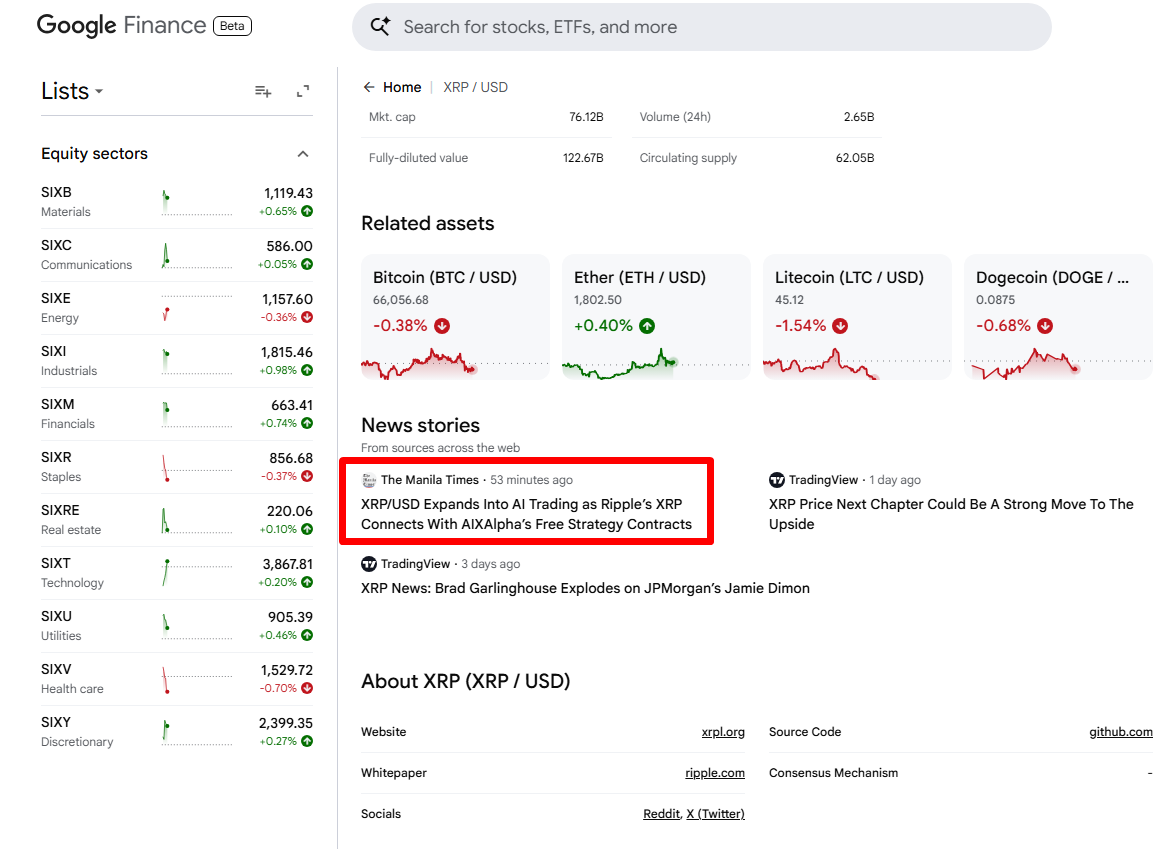
Task: Click the Google Finance logo
Action: click(x=121, y=25)
